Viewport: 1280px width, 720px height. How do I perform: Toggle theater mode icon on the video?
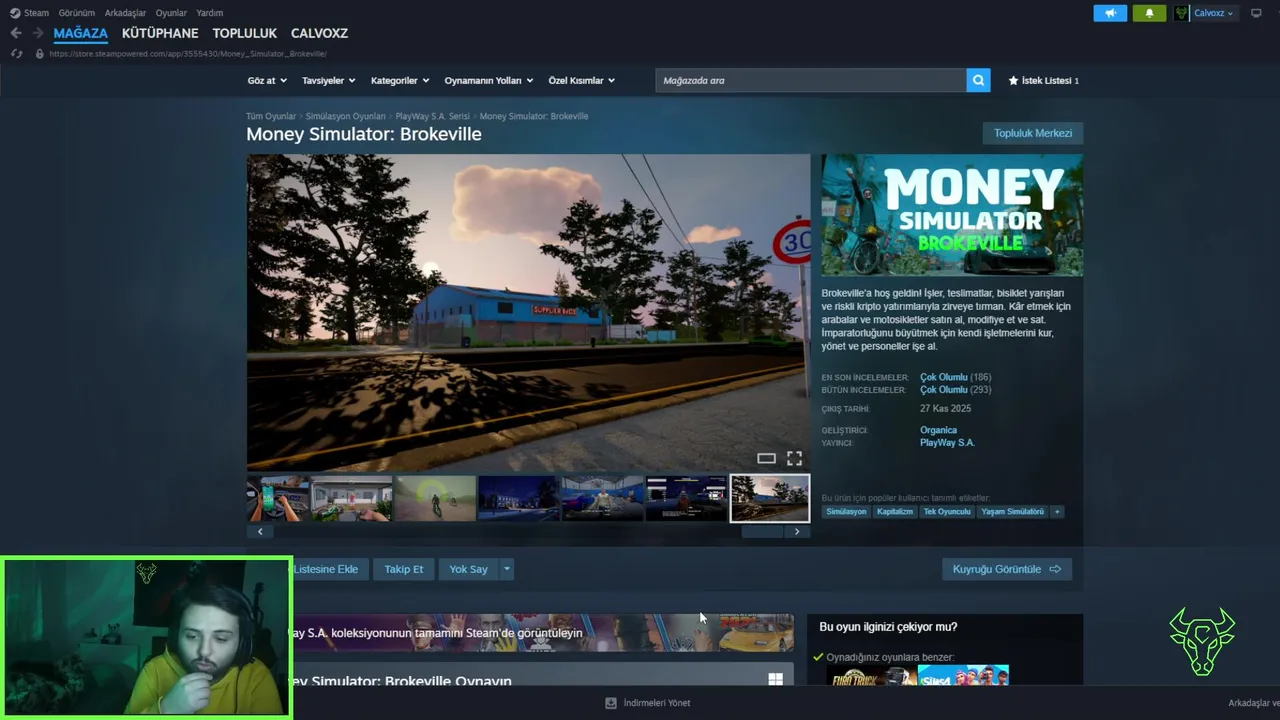766,458
